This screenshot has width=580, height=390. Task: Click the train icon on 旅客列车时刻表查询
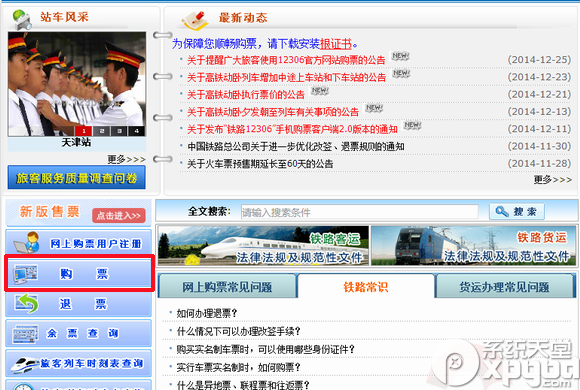pos(23,364)
